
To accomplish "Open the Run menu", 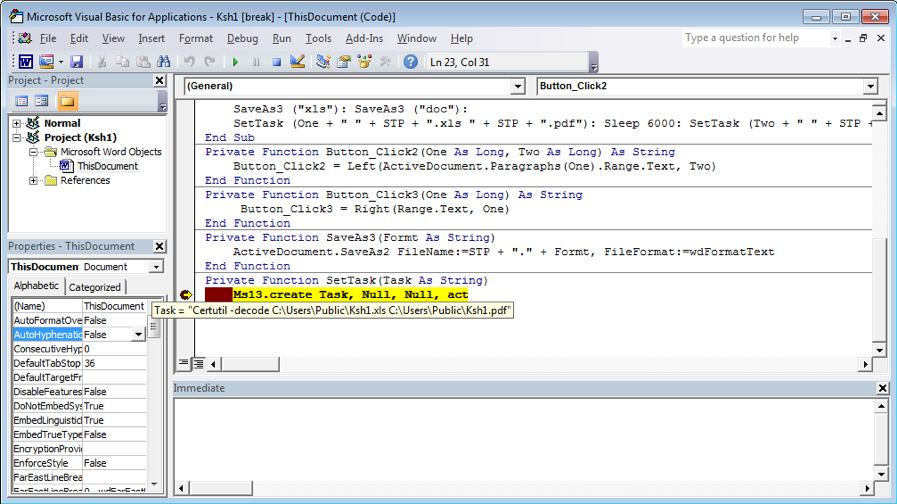I will pyautogui.click(x=281, y=39).
